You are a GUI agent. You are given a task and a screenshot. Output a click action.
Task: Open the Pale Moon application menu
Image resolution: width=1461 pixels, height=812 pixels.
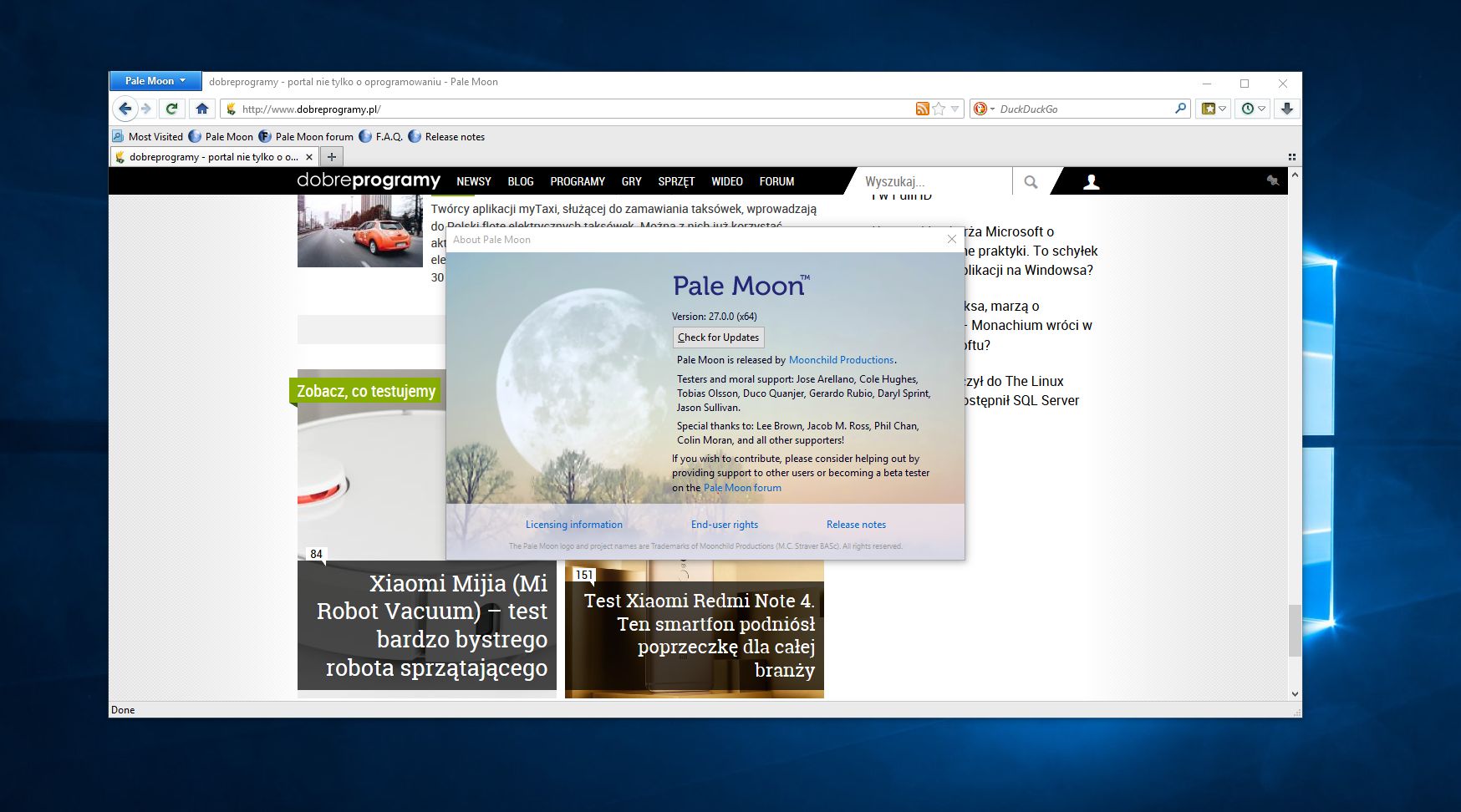[x=155, y=81]
